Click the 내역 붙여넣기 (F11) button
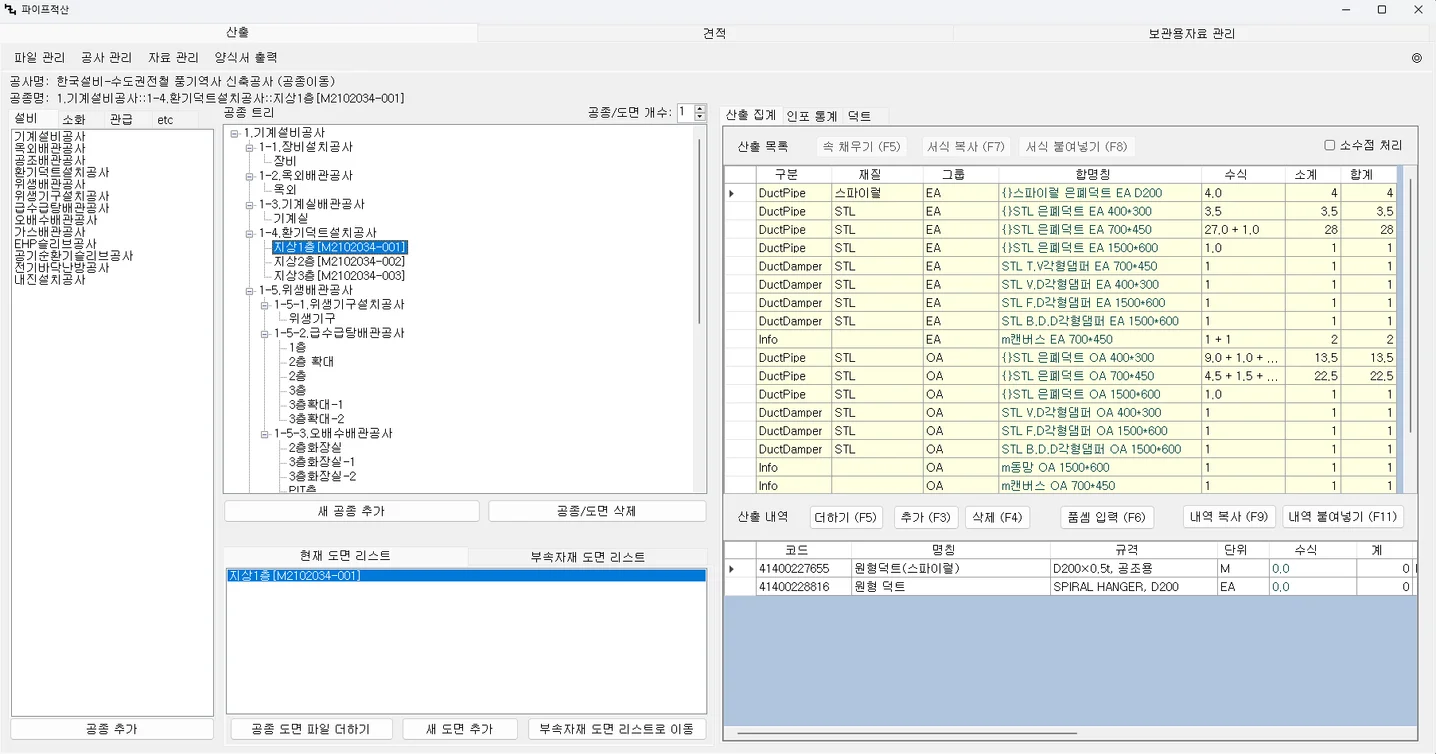Viewport: 1436px width, 754px height. click(x=1343, y=517)
